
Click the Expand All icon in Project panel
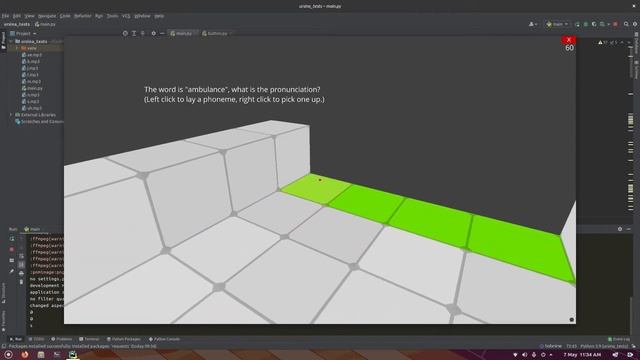[x=134, y=33]
